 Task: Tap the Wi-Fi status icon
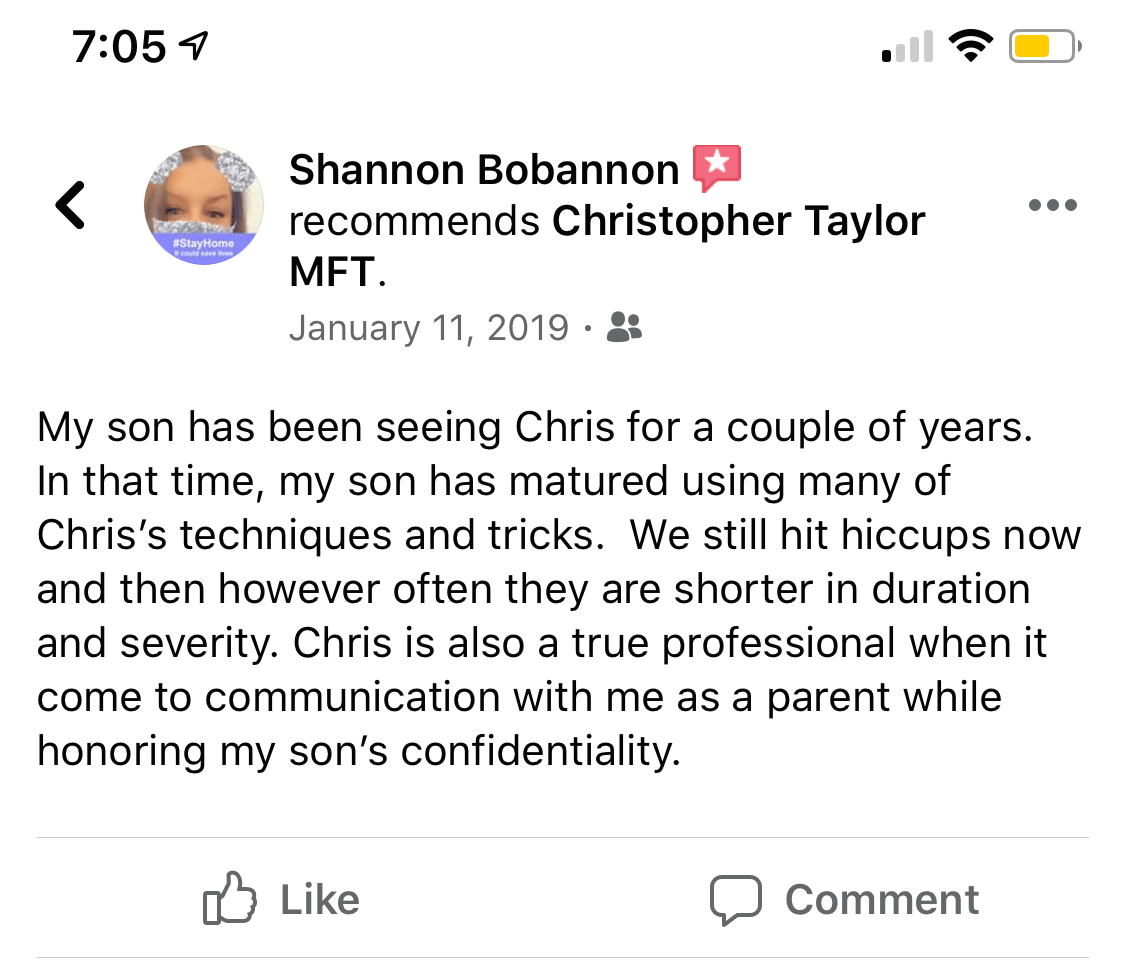coord(970,47)
